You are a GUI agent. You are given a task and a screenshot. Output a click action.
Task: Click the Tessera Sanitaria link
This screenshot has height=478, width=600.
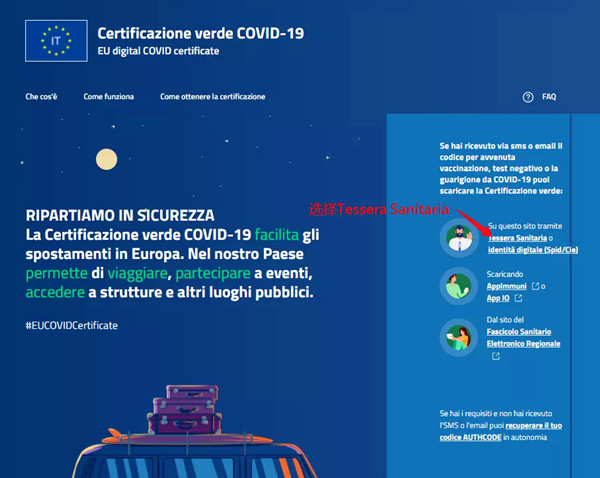point(517,238)
